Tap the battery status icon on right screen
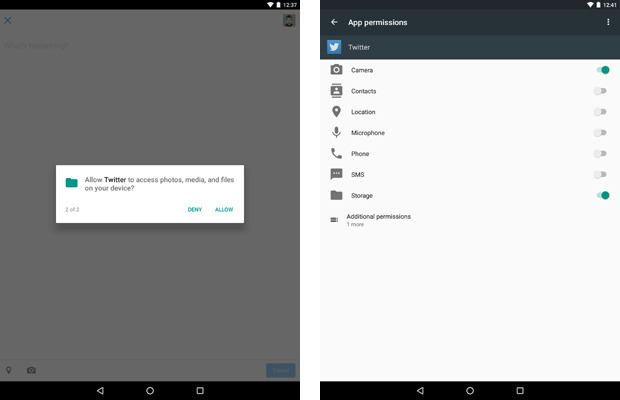This screenshot has height=400, width=620. coord(599,5)
